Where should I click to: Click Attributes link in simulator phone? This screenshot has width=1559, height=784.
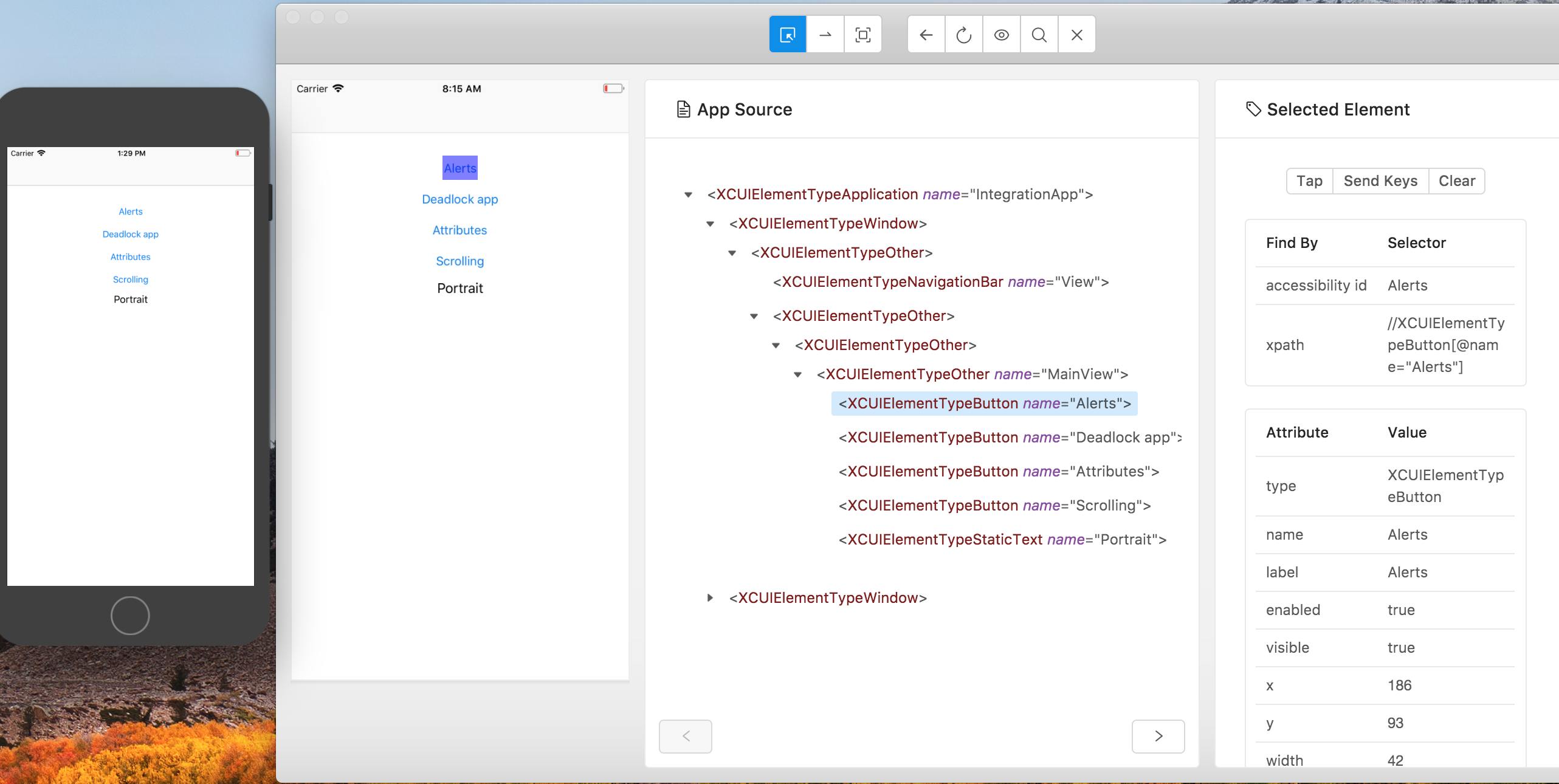pos(130,257)
